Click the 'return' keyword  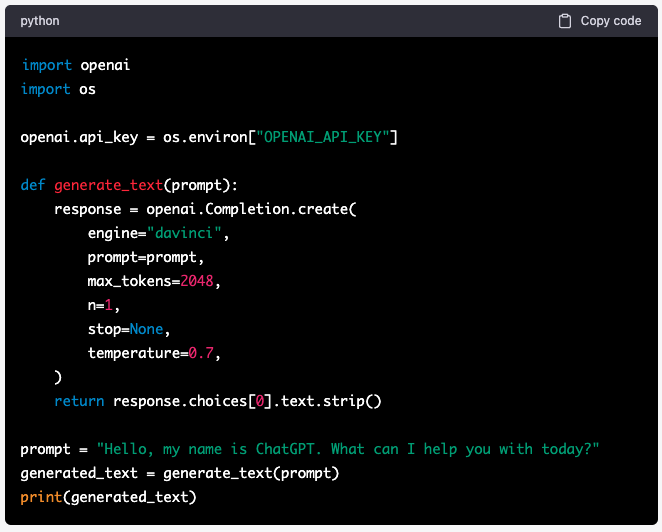click(x=79, y=401)
